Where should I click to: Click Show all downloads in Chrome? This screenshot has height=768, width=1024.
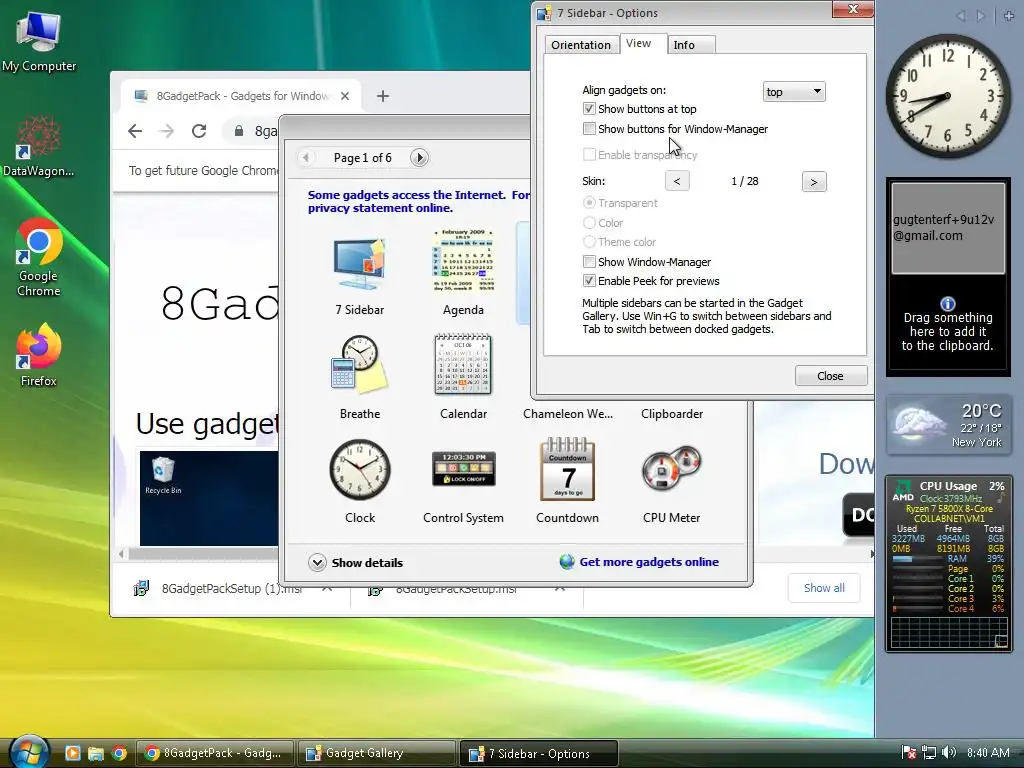[x=824, y=588]
